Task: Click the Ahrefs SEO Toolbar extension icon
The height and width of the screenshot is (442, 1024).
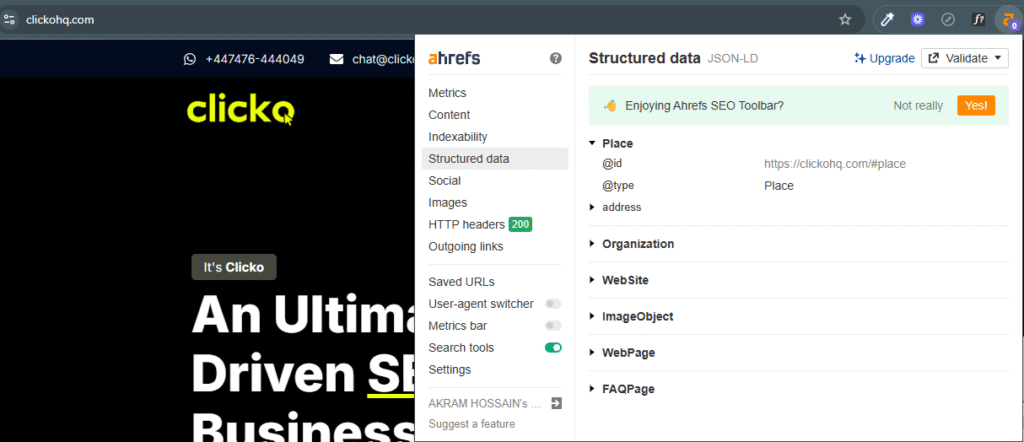Action: [x=1009, y=20]
